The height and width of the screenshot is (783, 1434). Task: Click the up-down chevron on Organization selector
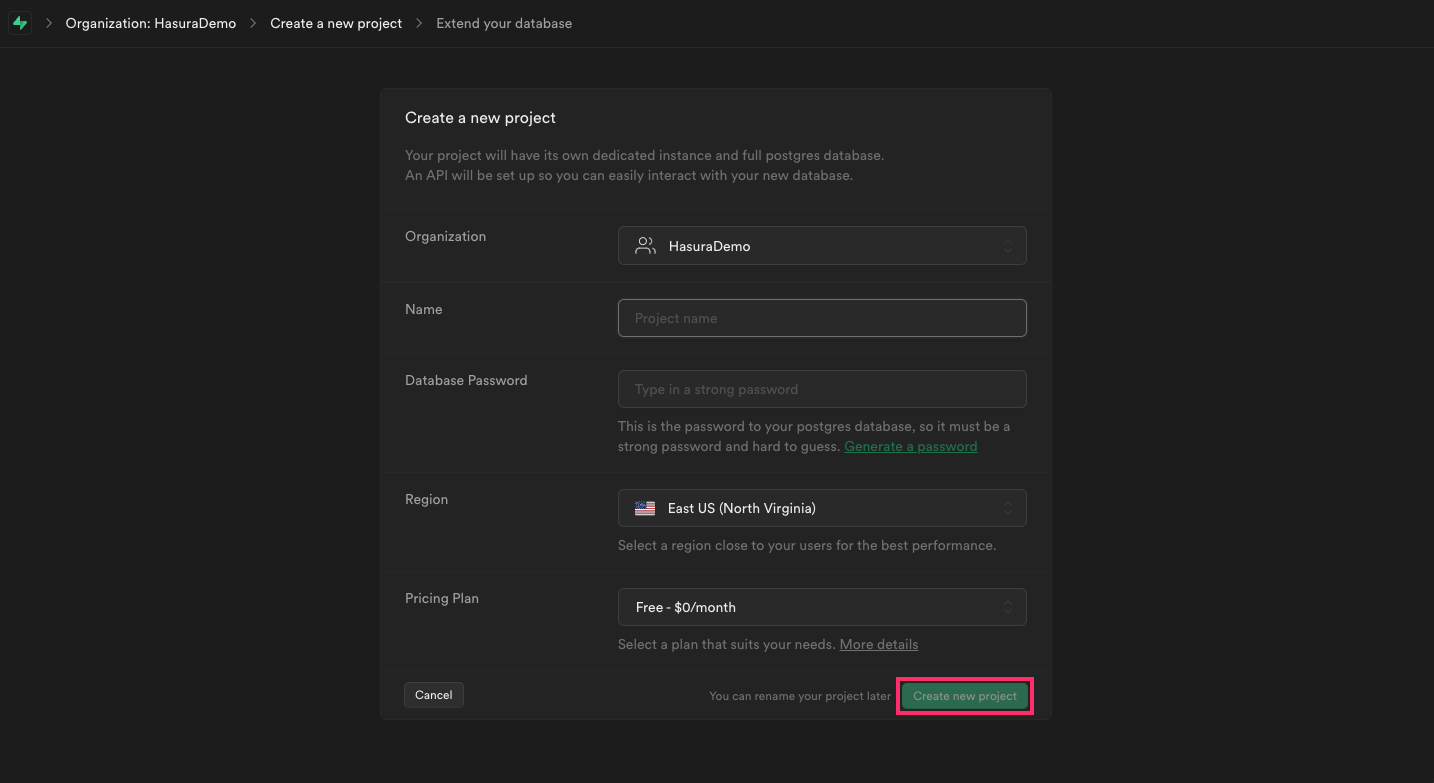click(1009, 245)
